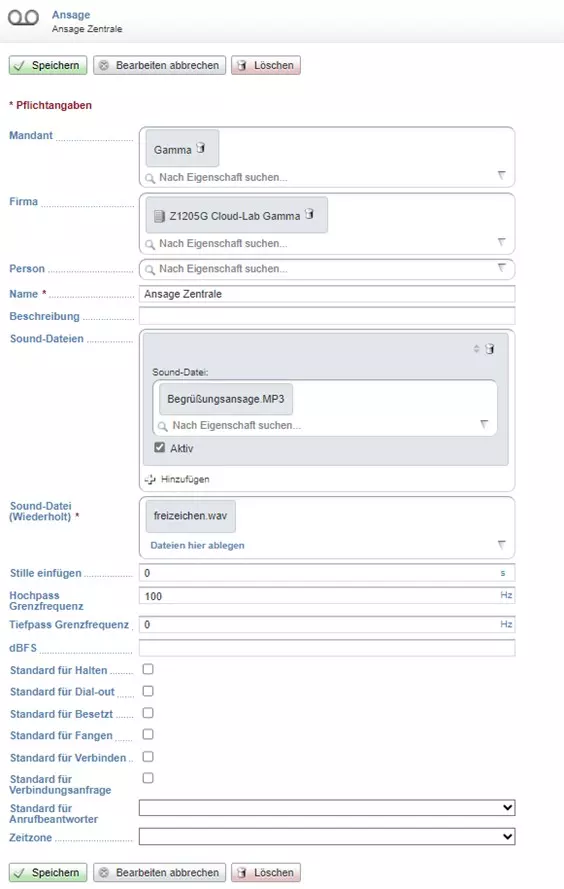Image resolution: width=564 pixels, height=889 pixels.
Task: Click bottom Bearbeiten abbrechen button
Action: tap(159, 872)
